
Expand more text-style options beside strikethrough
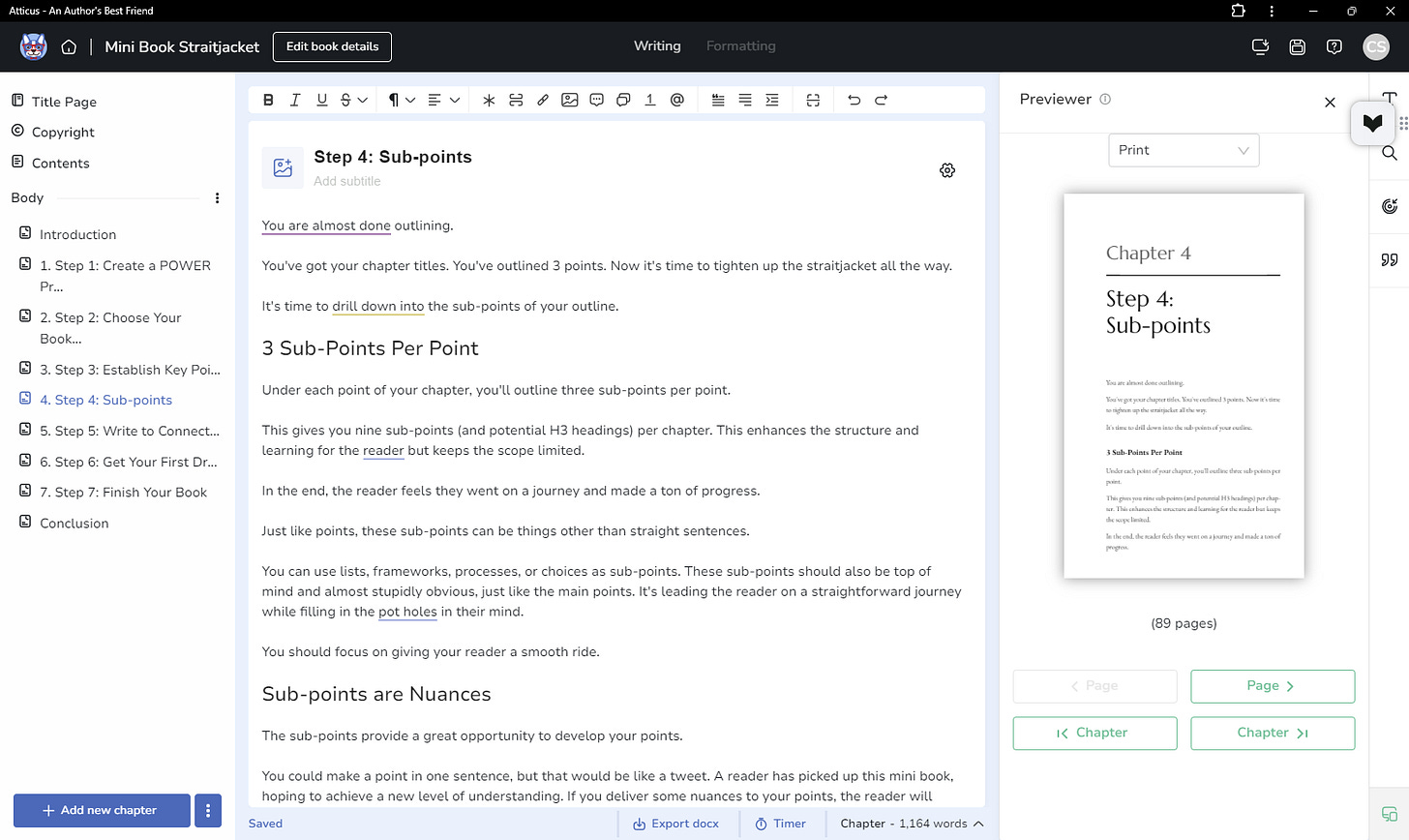[363, 100]
